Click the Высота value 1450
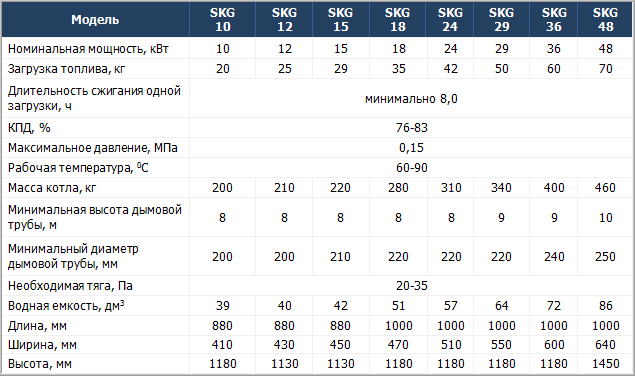The width and height of the screenshot is (635, 376). (x=605, y=364)
